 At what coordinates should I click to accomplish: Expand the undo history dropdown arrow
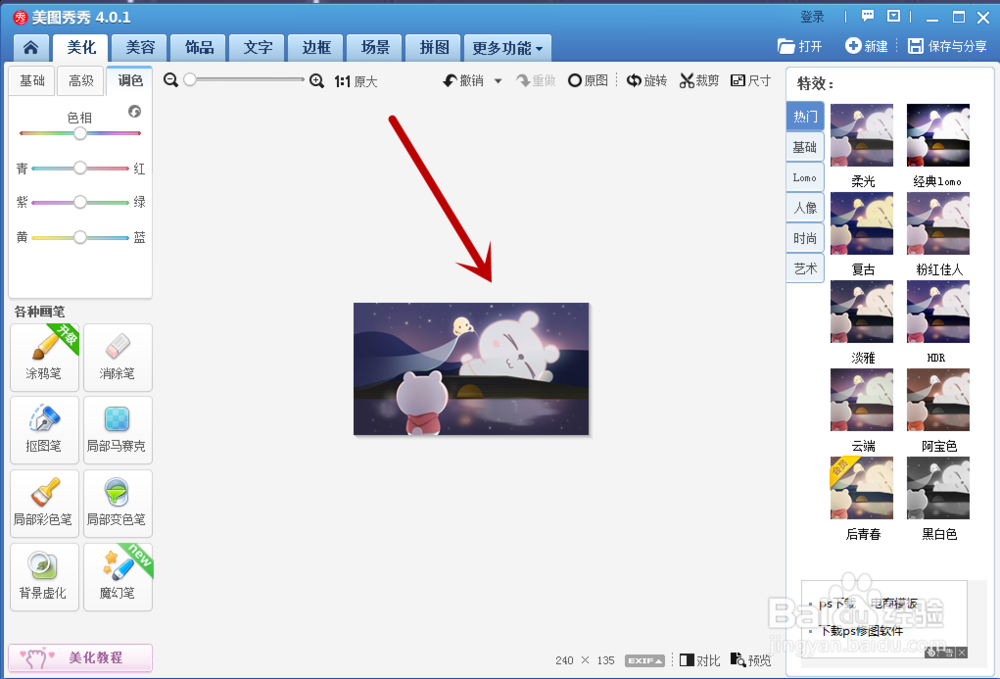pos(498,81)
